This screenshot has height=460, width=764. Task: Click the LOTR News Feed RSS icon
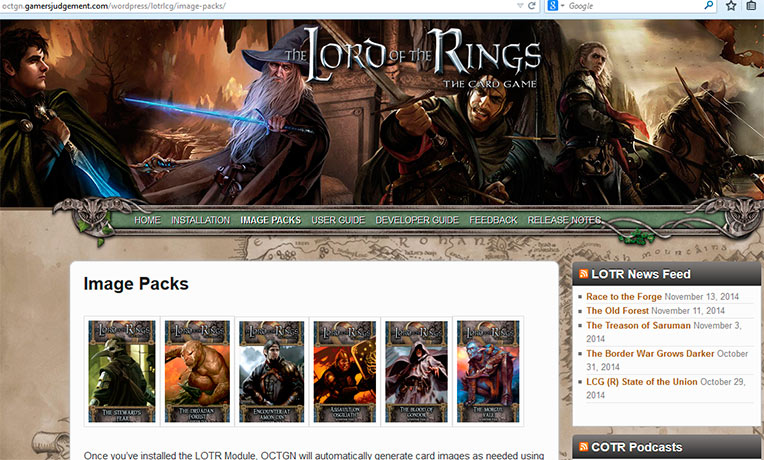pyautogui.click(x=583, y=274)
